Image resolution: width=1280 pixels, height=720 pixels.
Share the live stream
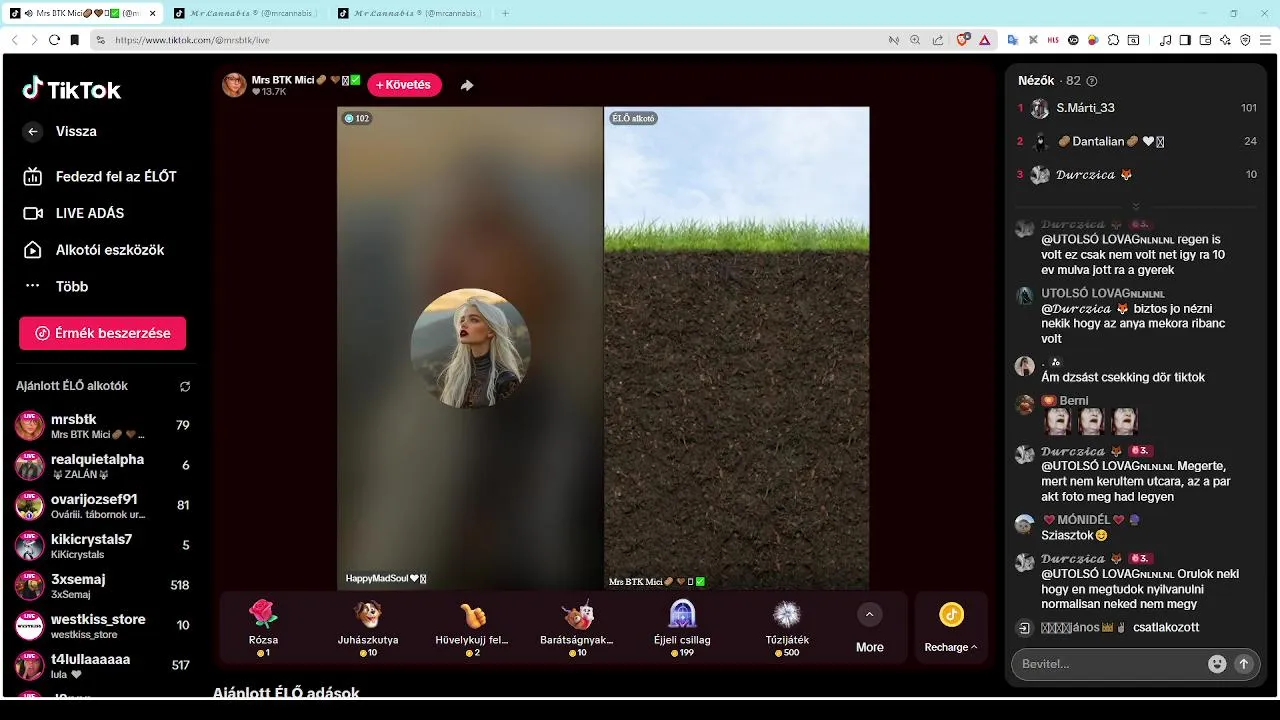[467, 85]
